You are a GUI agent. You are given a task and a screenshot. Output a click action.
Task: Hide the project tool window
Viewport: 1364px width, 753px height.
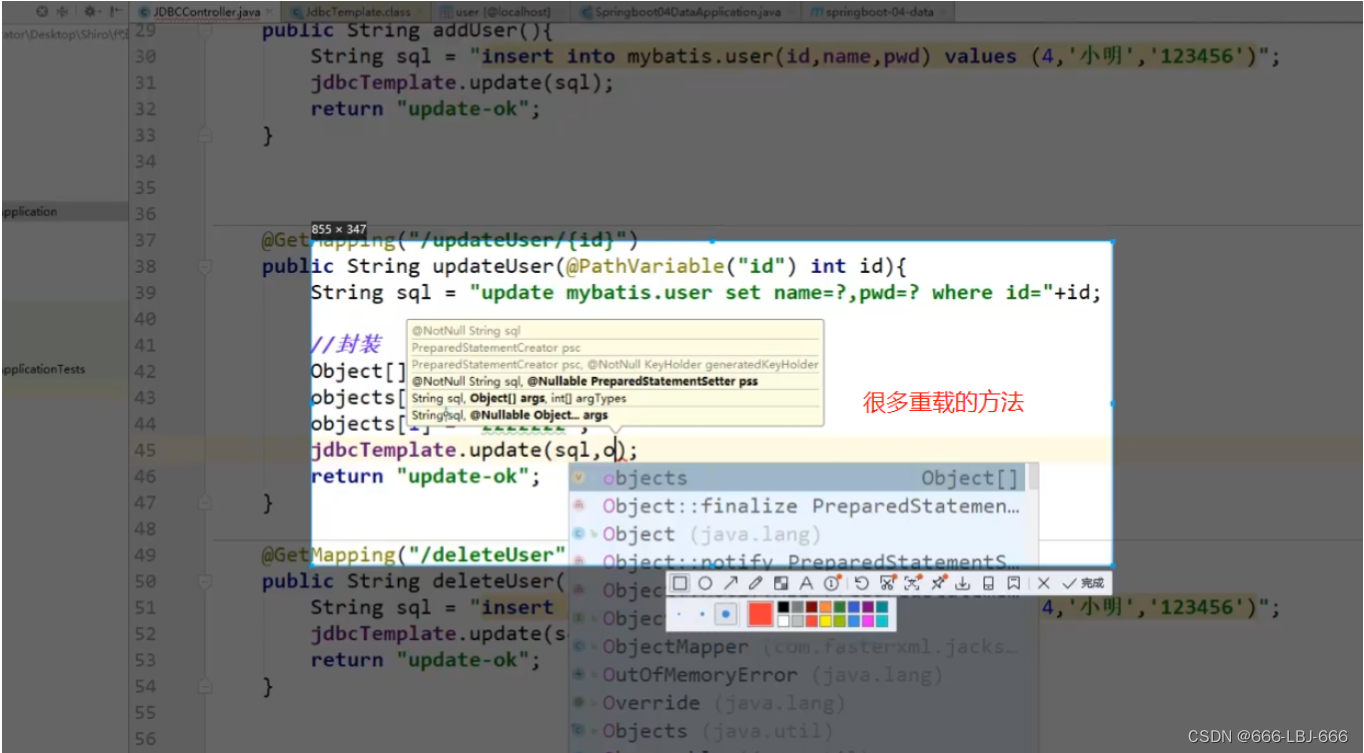pos(114,11)
